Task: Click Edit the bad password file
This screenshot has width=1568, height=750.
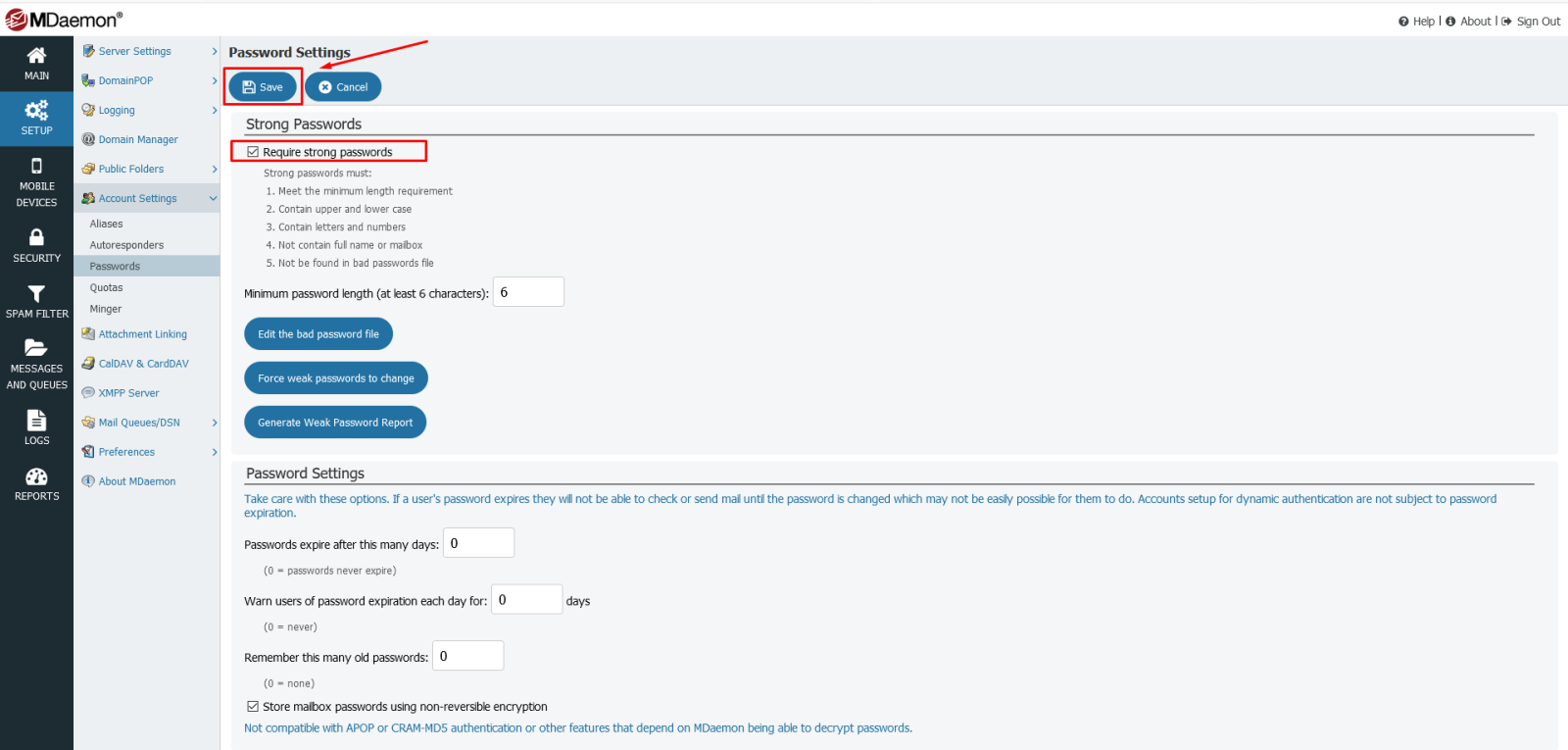Action: 318,334
